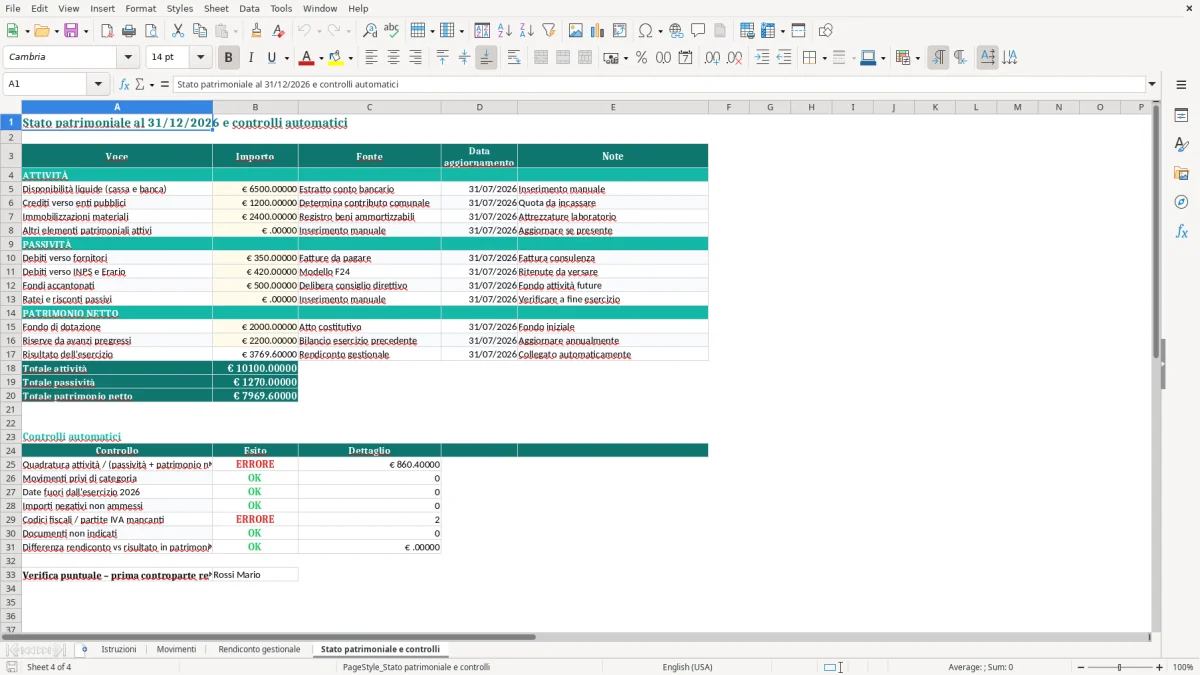Click the Insert Image icon

[576, 31]
